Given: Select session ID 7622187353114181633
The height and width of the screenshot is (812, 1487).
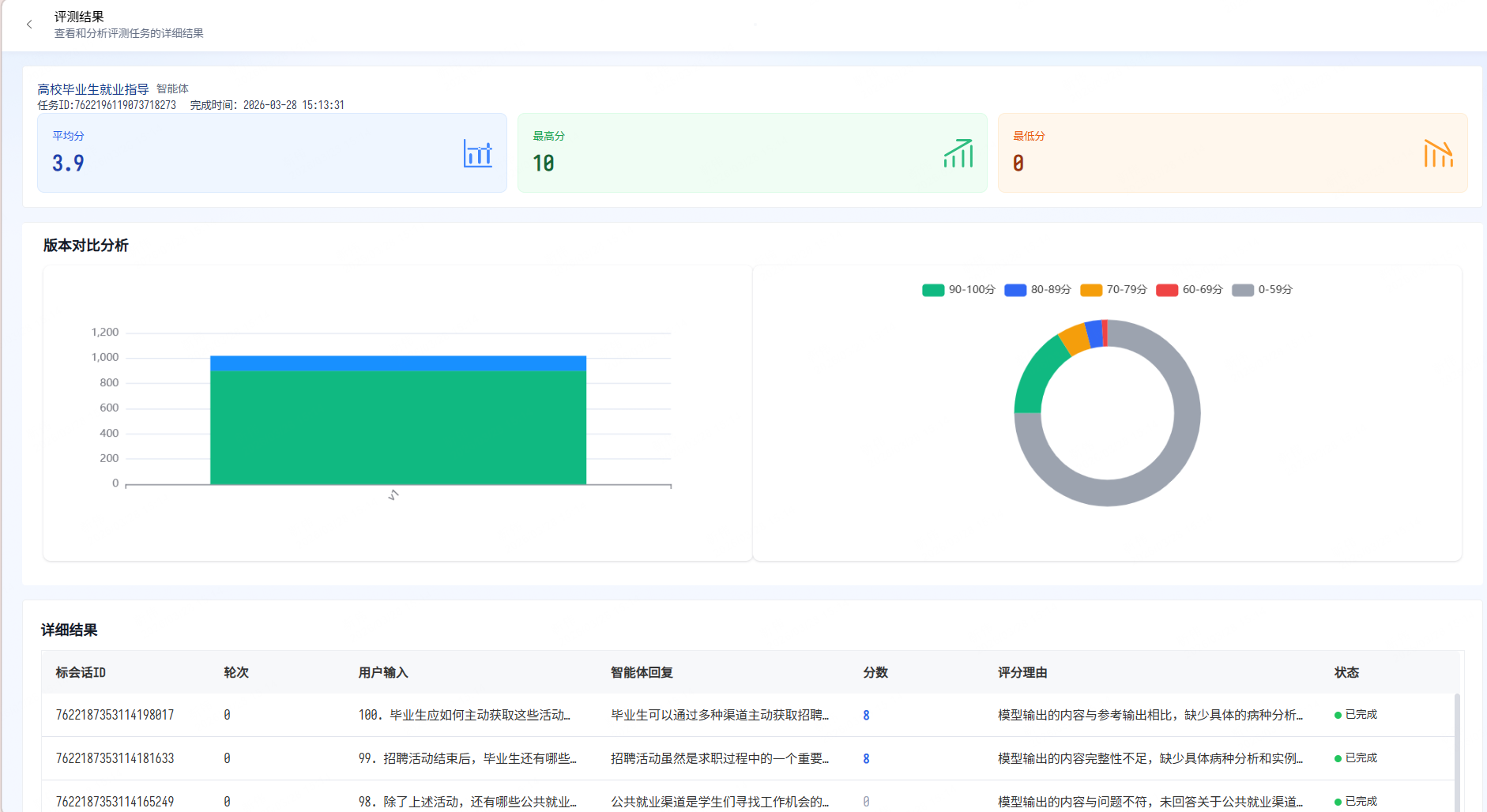Looking at the screenshot, I should 115,758.
